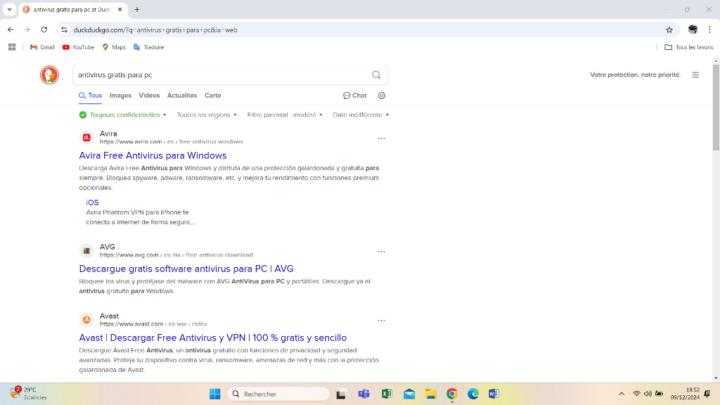Open Descargue gratis software antivirus AVG link
The width and height of the screenshot is (720, 405).
pyautogui.click(x=186, y=269)
